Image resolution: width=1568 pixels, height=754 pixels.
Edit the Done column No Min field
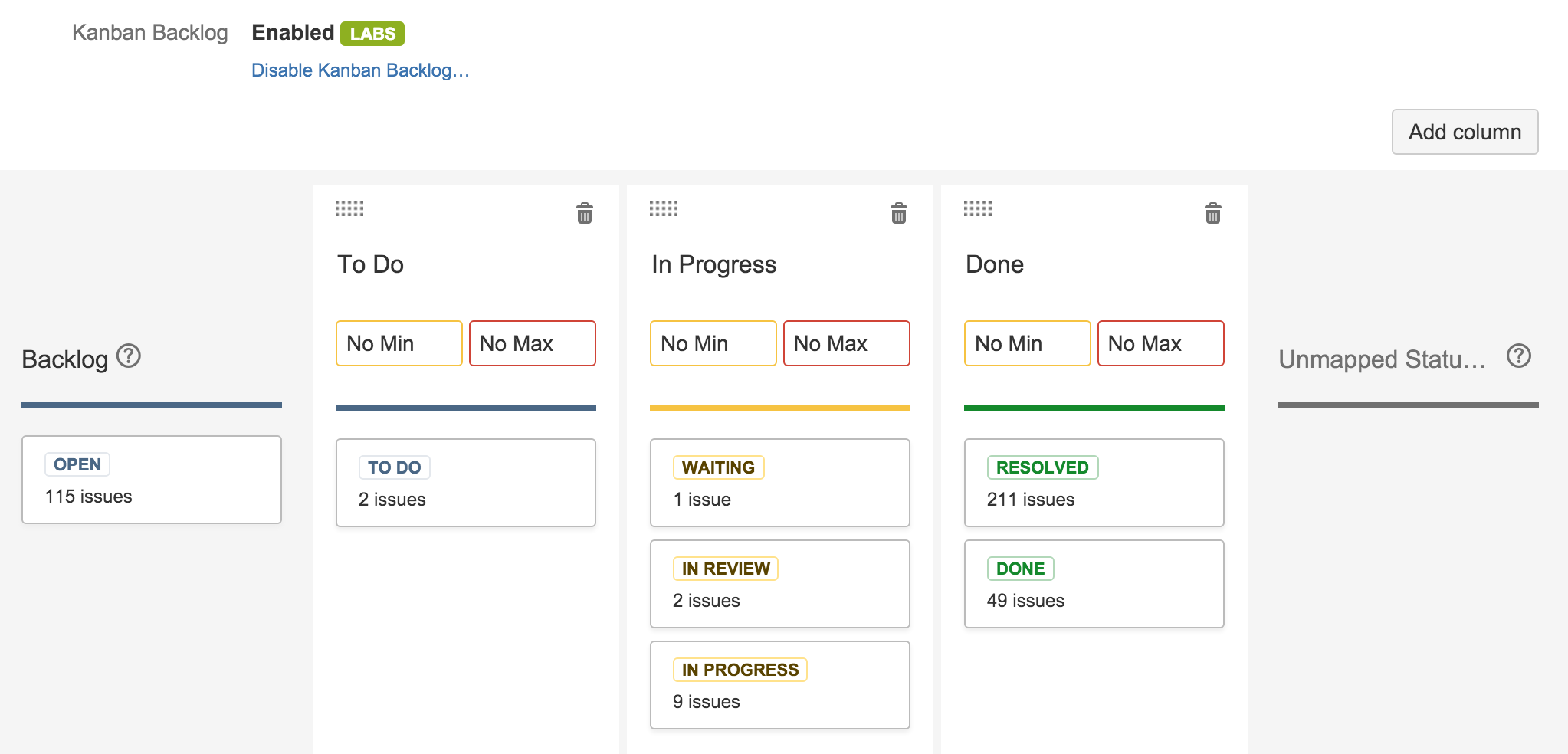1027,343
